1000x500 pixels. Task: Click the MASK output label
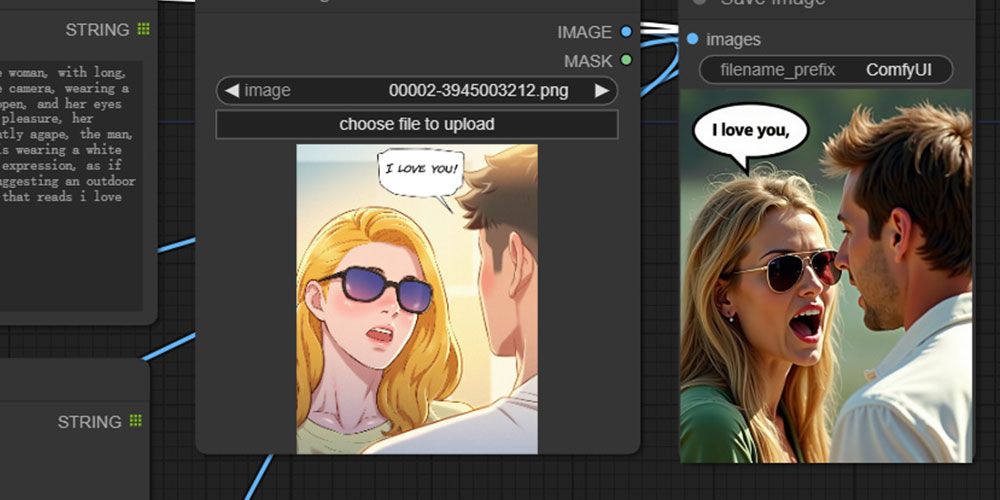588,61
